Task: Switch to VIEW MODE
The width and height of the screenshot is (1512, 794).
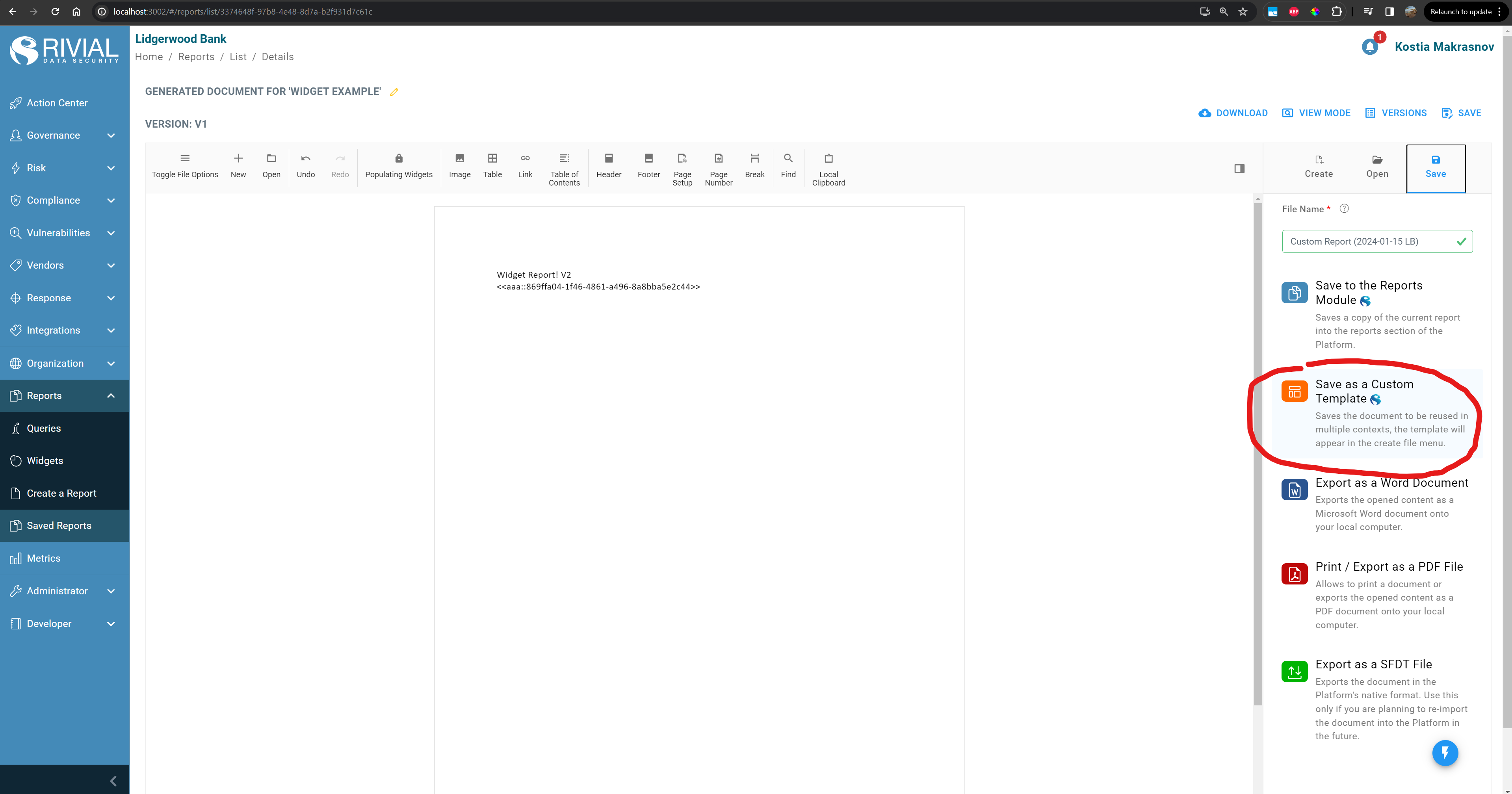Action: pyautogui.click(x=1316, y=113)
